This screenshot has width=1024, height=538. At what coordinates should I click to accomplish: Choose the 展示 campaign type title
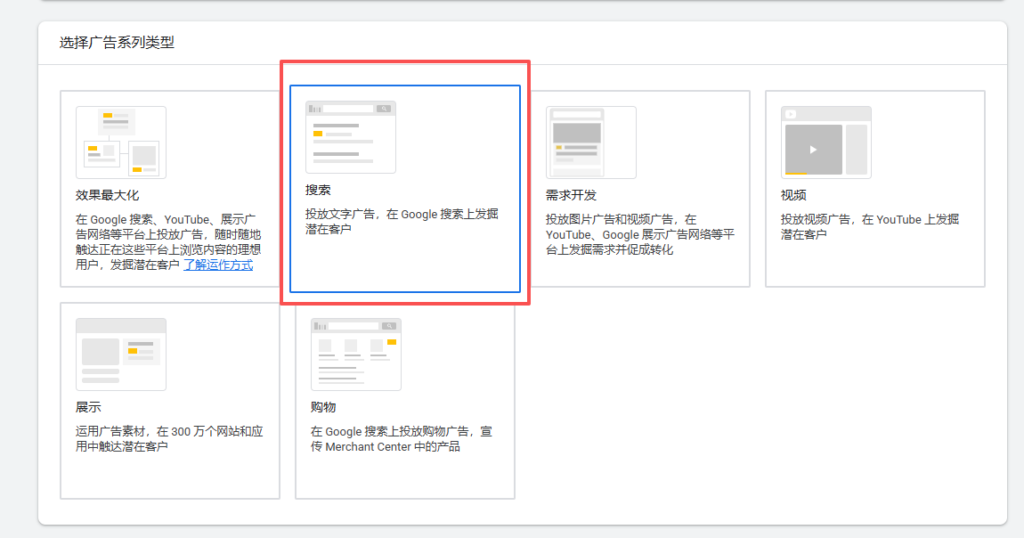pos(88,407)
